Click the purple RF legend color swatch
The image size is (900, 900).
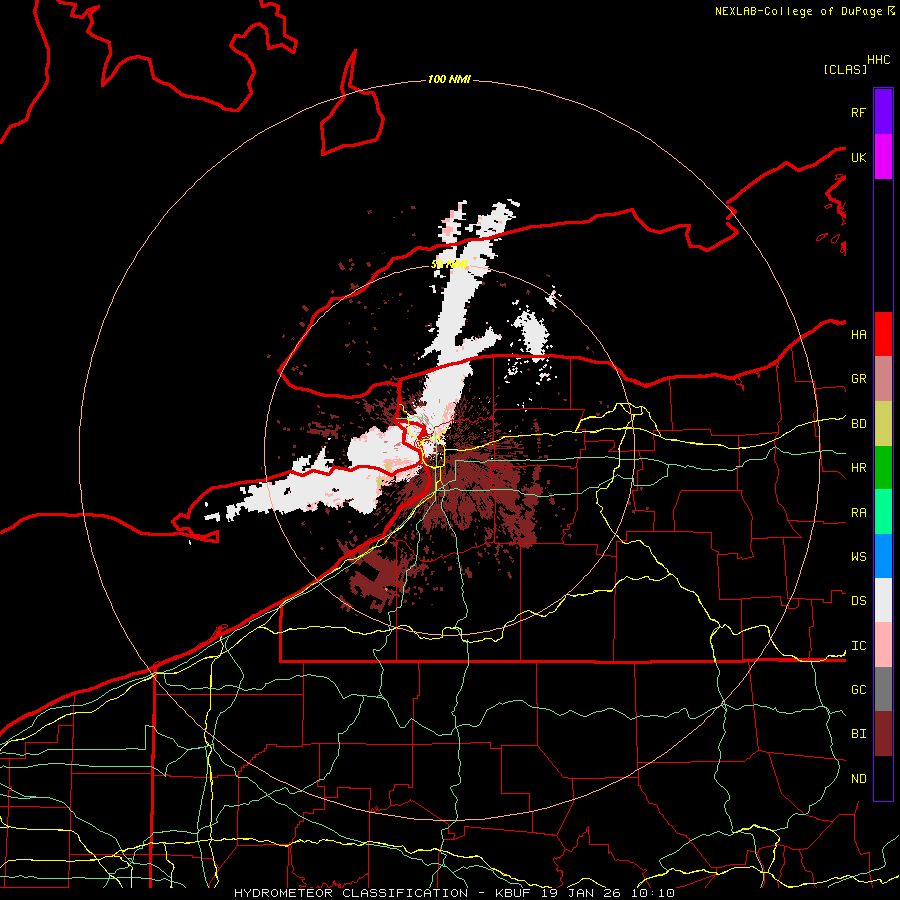[x=883, y=112]
